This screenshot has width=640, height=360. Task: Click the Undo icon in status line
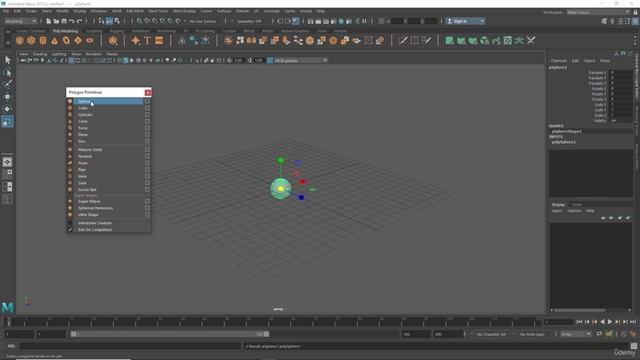71,21
